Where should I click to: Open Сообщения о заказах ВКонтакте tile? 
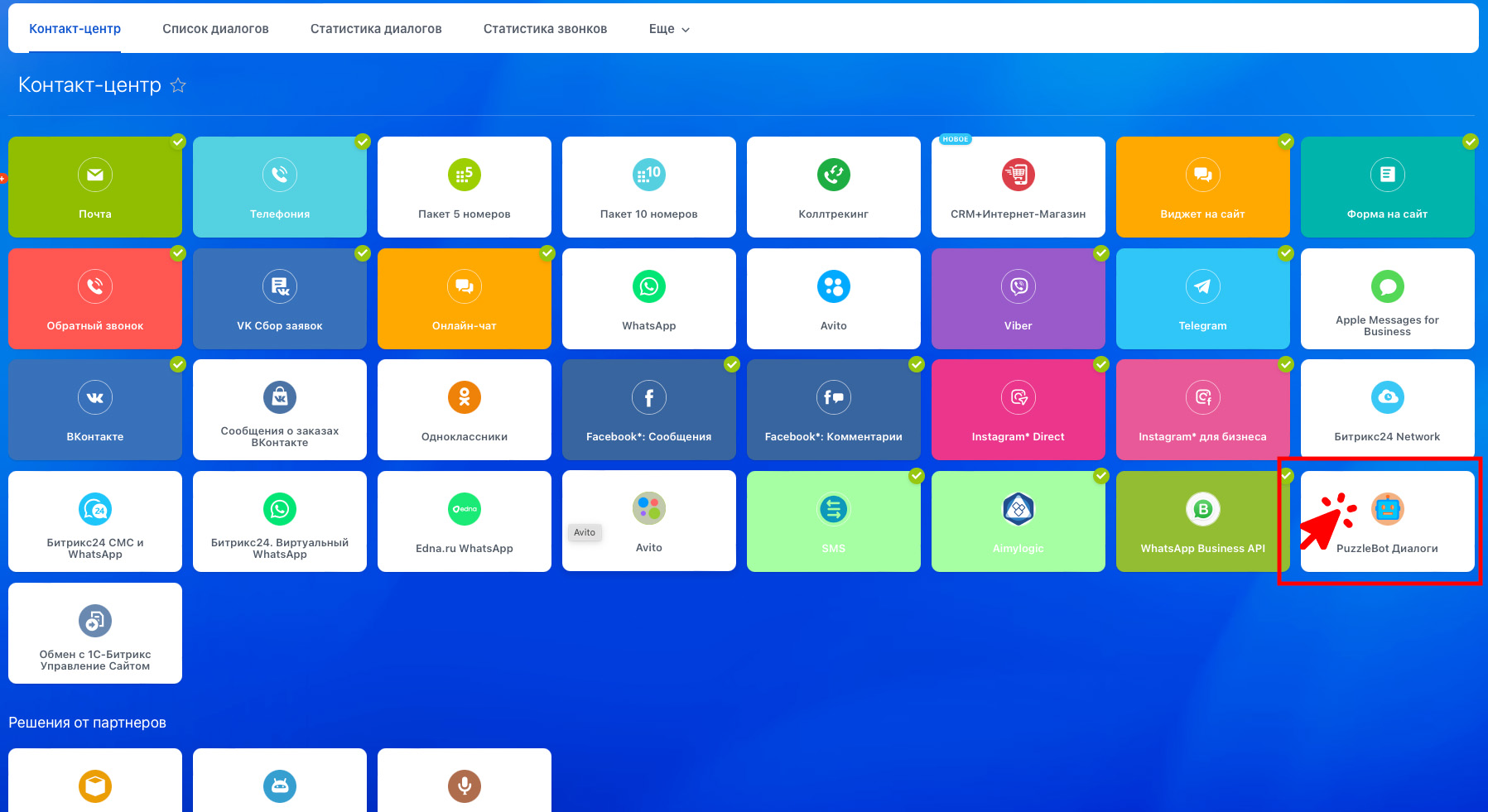[280, 410]
